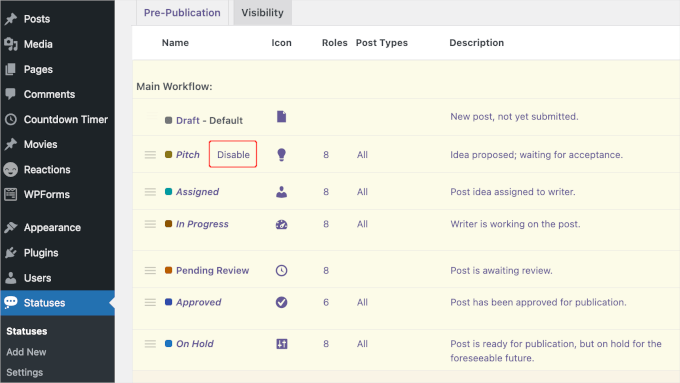Click the Statuses speech bubble icon
This screenshot has height=383, width=680.
click(11, 302)
